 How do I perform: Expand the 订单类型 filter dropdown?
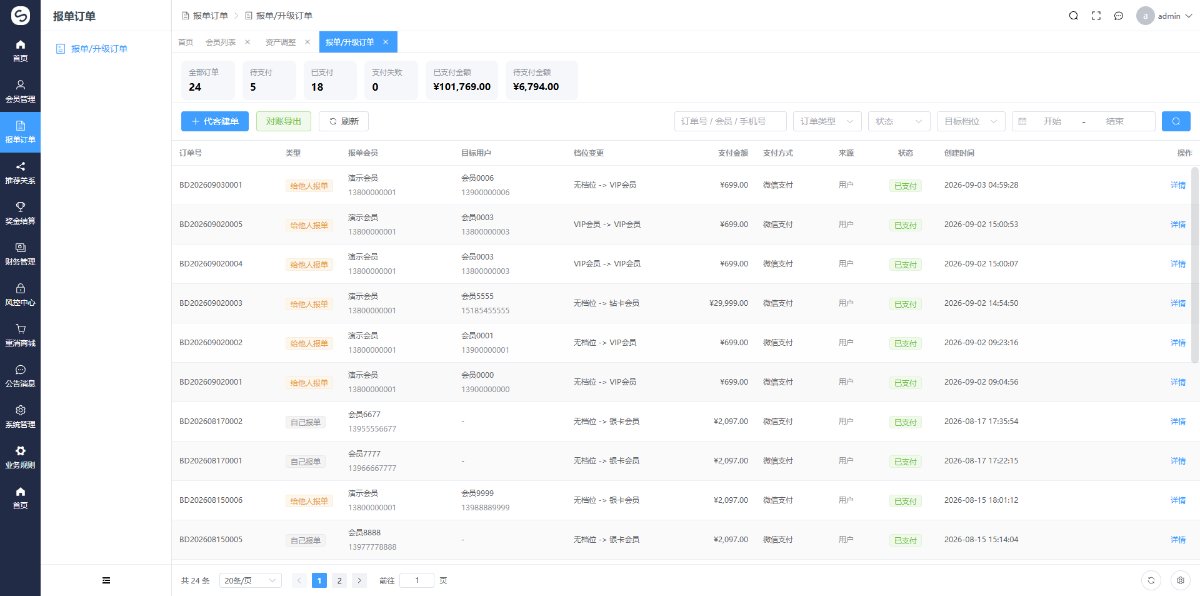coord(827,121)
